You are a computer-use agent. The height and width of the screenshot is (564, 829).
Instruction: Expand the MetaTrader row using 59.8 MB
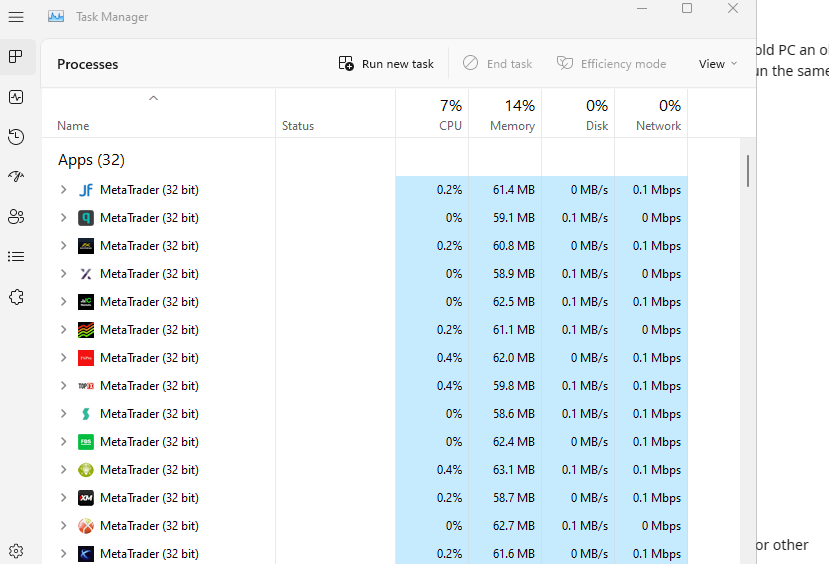[63, 386]
